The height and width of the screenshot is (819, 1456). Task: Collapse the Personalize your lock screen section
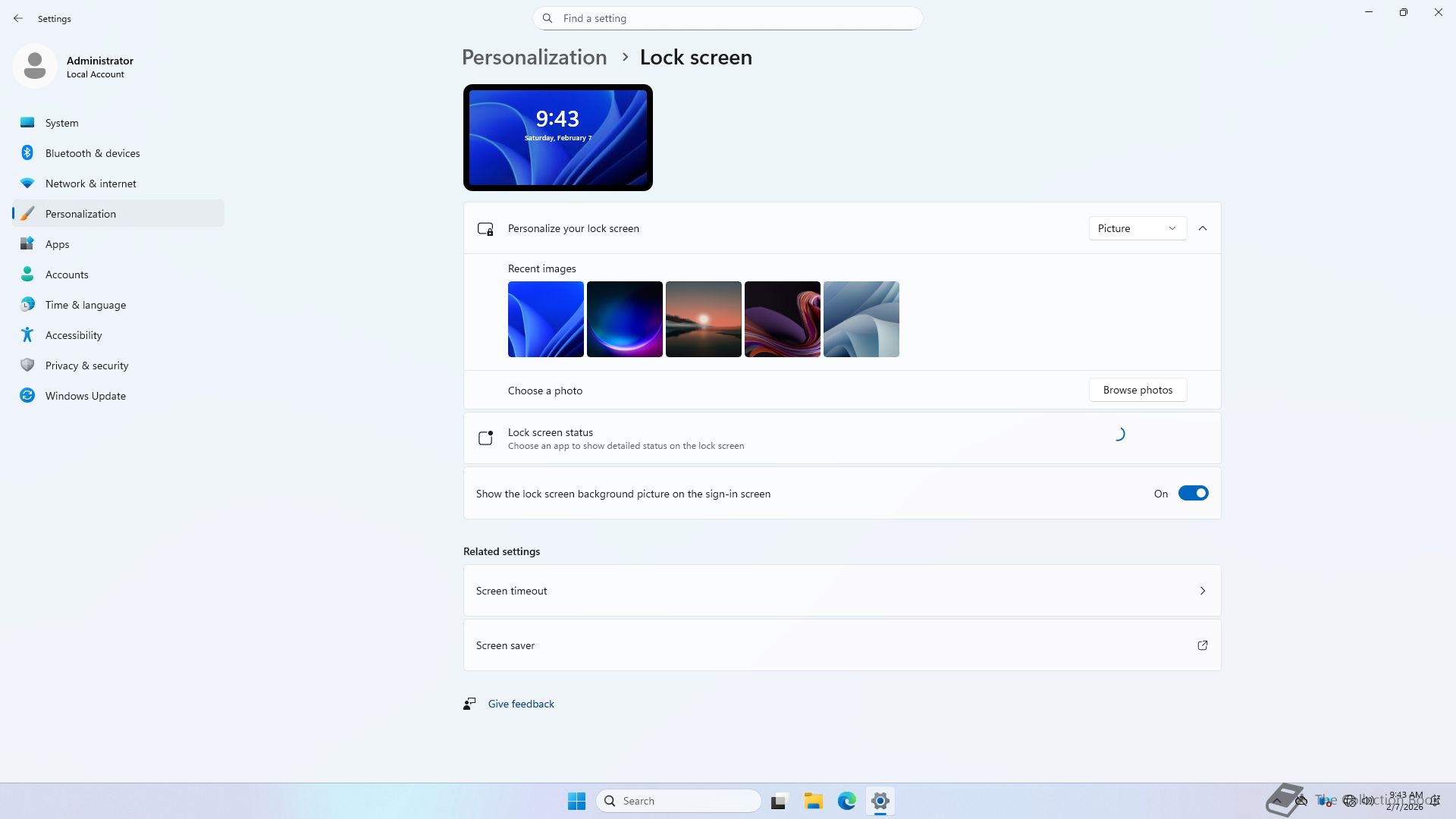pyautogui.click(x=1202, y=228)
